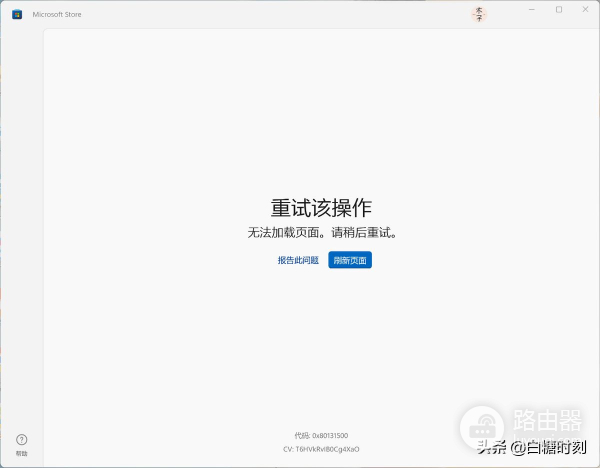The image size is (600, 468).
Task: Maximize the Microsoft Store window
Action: pos(559,10)
